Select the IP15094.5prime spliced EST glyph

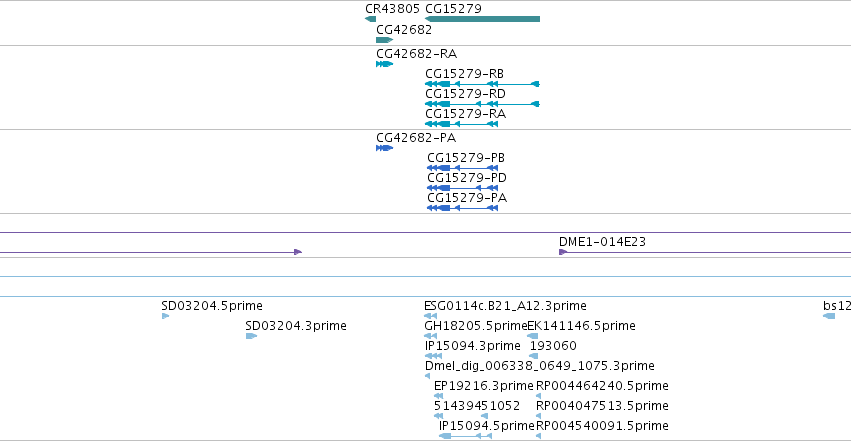(466, 437)
